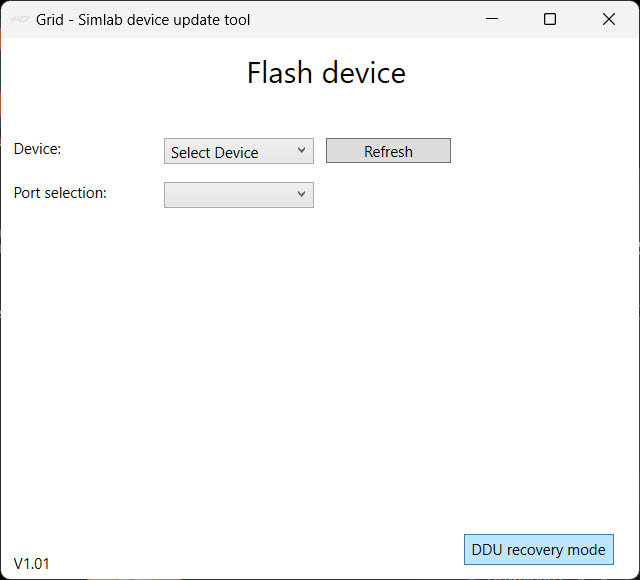Click the Device: field label
This screenshot has height=580, width=640.
pos(37,149)
